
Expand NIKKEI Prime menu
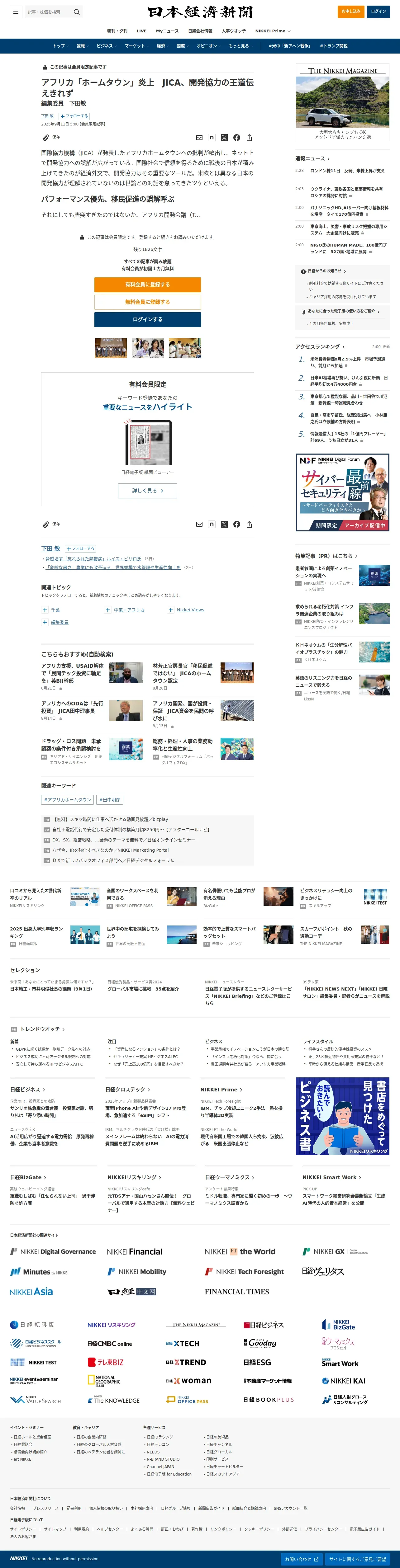click(273, 31)
